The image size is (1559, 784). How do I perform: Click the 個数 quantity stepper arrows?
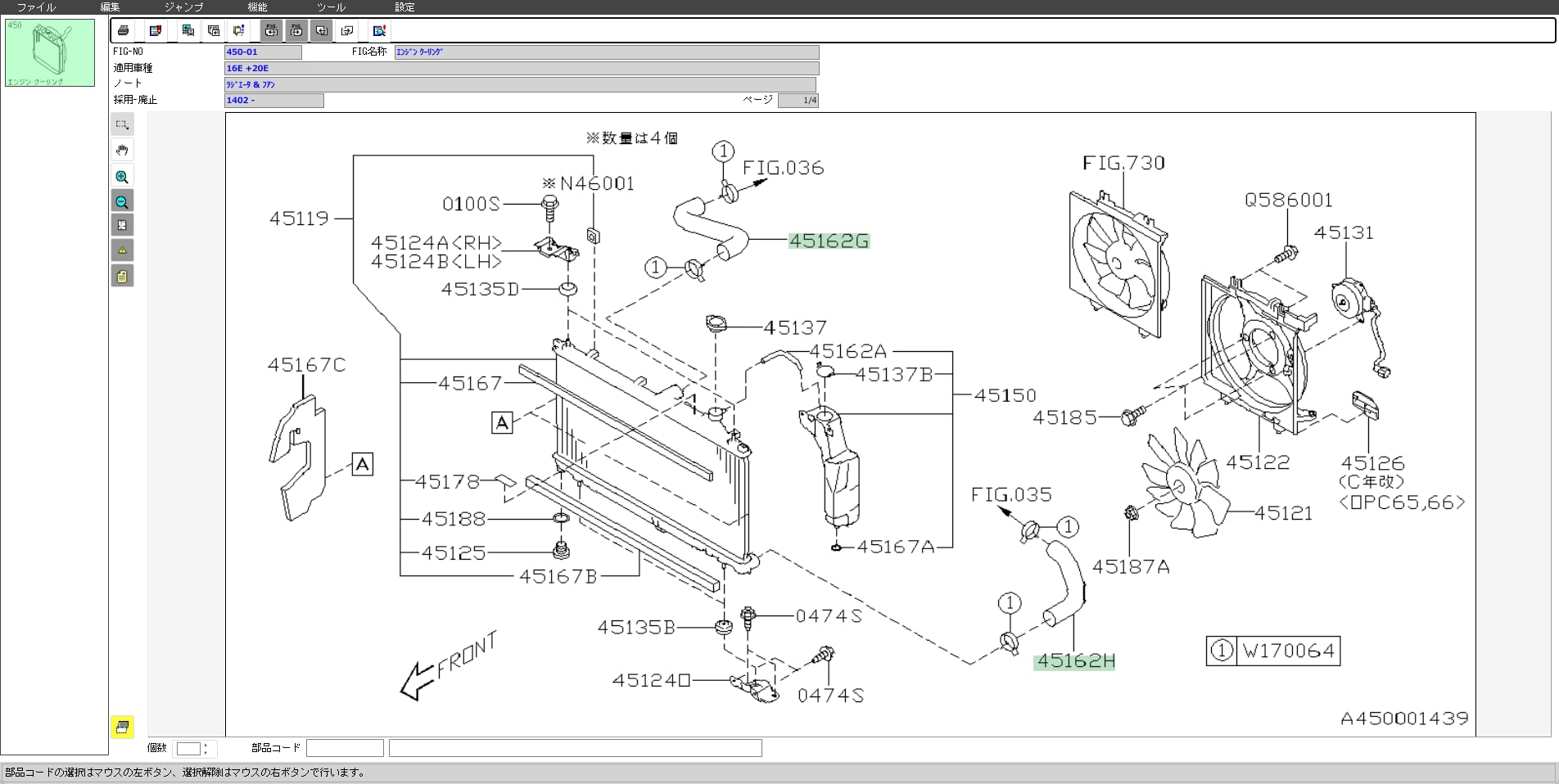[206, 749]
